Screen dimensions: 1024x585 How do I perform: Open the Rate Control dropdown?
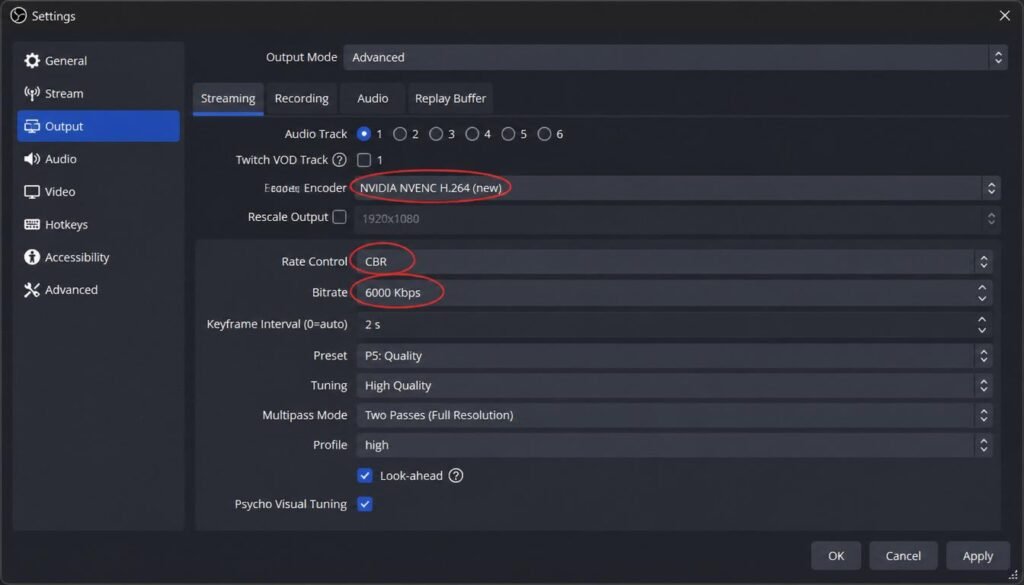tap(675, 261)
